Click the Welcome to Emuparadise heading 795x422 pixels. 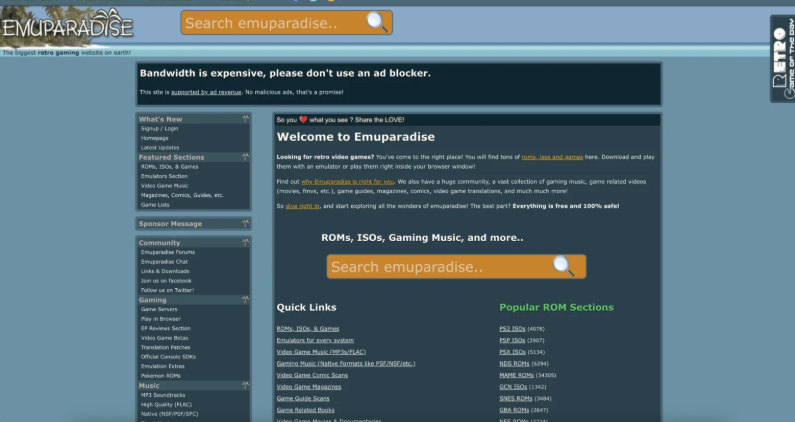coord(355,137)
